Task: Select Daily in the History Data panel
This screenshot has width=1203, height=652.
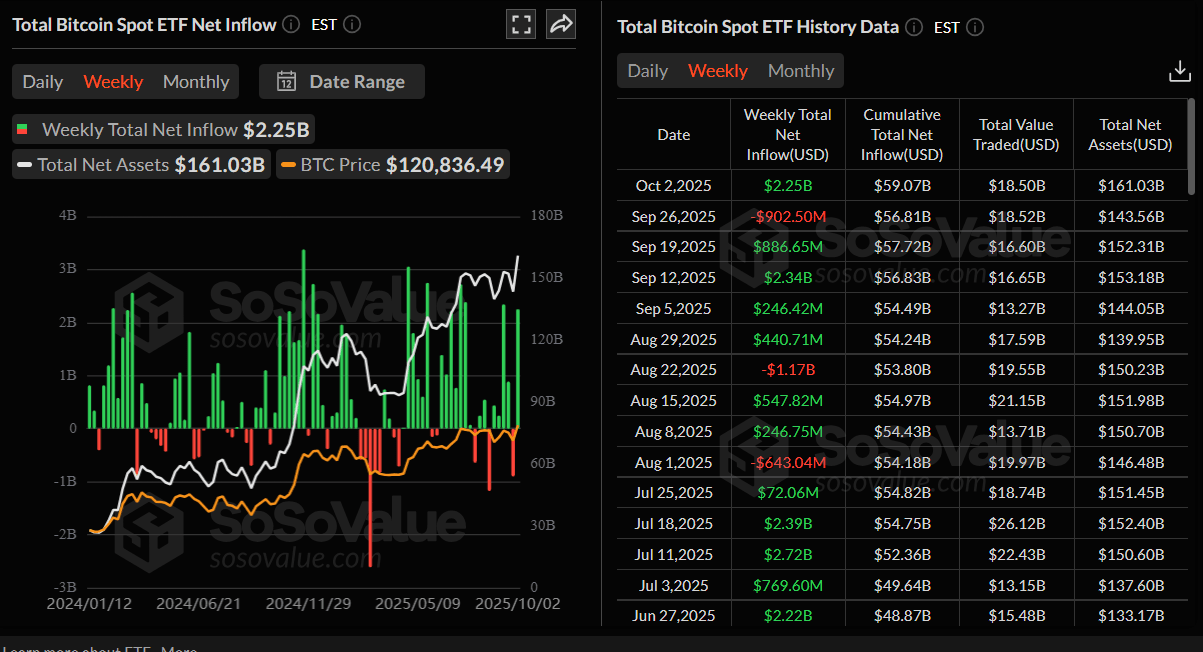Action: click(x=647, y=71)
